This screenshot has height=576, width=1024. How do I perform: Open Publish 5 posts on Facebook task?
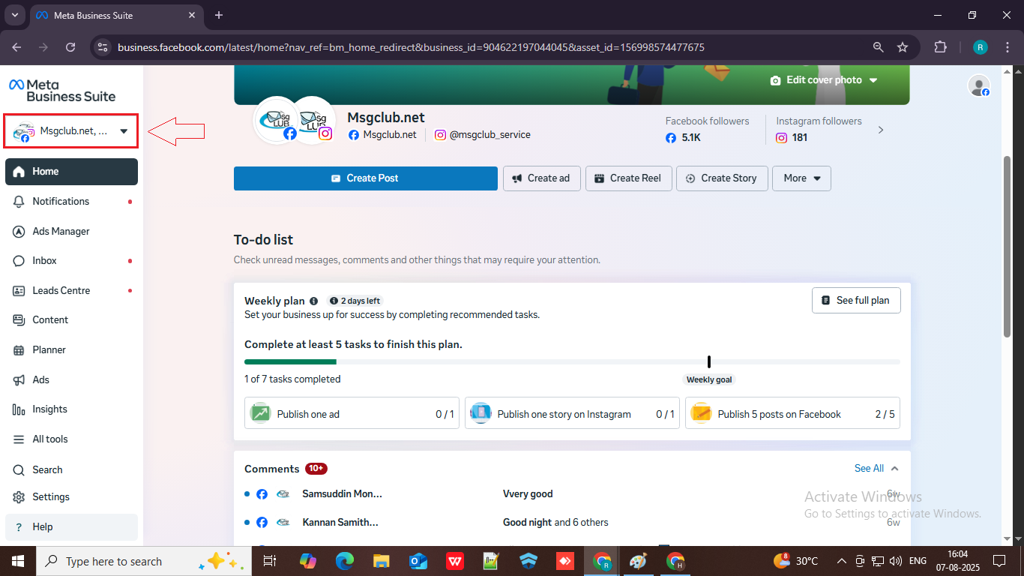pyautogui.click(x=793, y=413)
